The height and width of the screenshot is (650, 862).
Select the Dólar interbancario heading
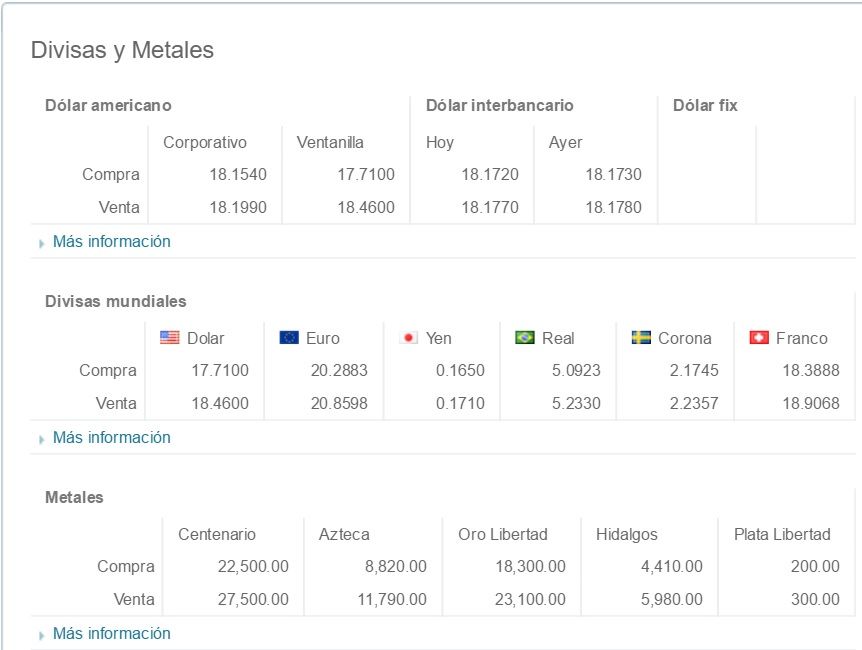click(499, 105)
